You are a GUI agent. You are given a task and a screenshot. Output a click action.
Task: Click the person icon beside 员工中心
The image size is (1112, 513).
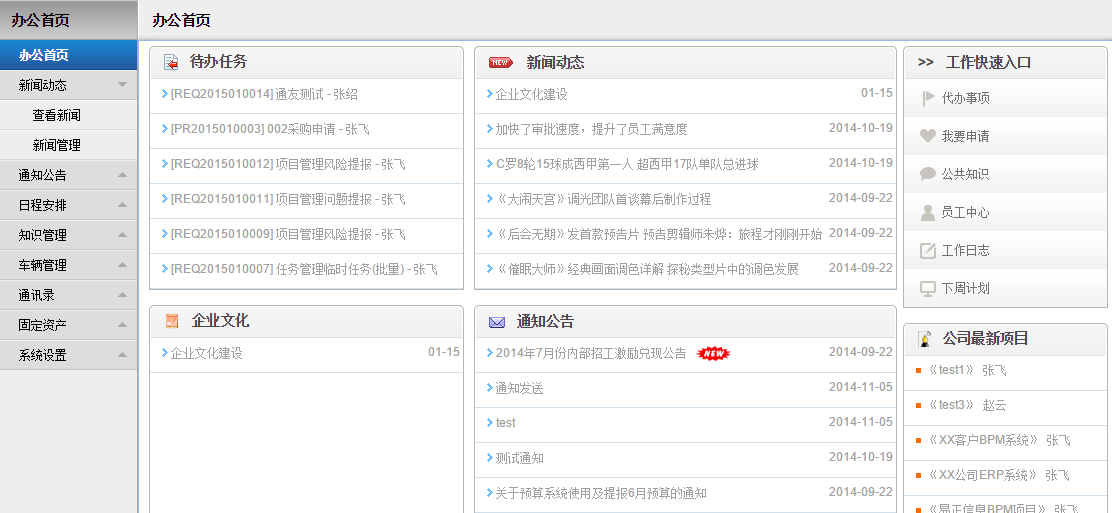click(x=927, y=212)
